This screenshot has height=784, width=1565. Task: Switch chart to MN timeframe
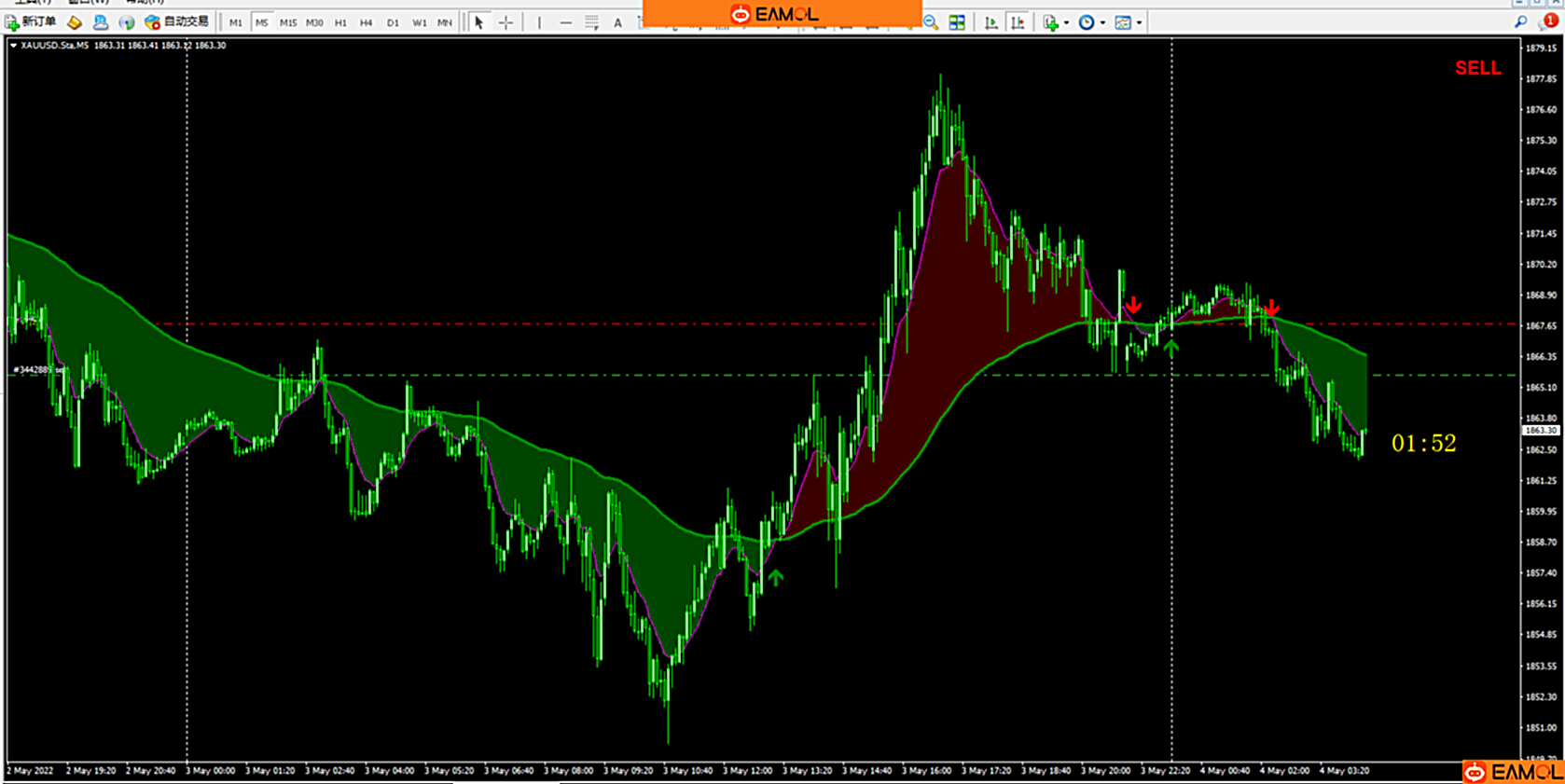pos(445,22)
